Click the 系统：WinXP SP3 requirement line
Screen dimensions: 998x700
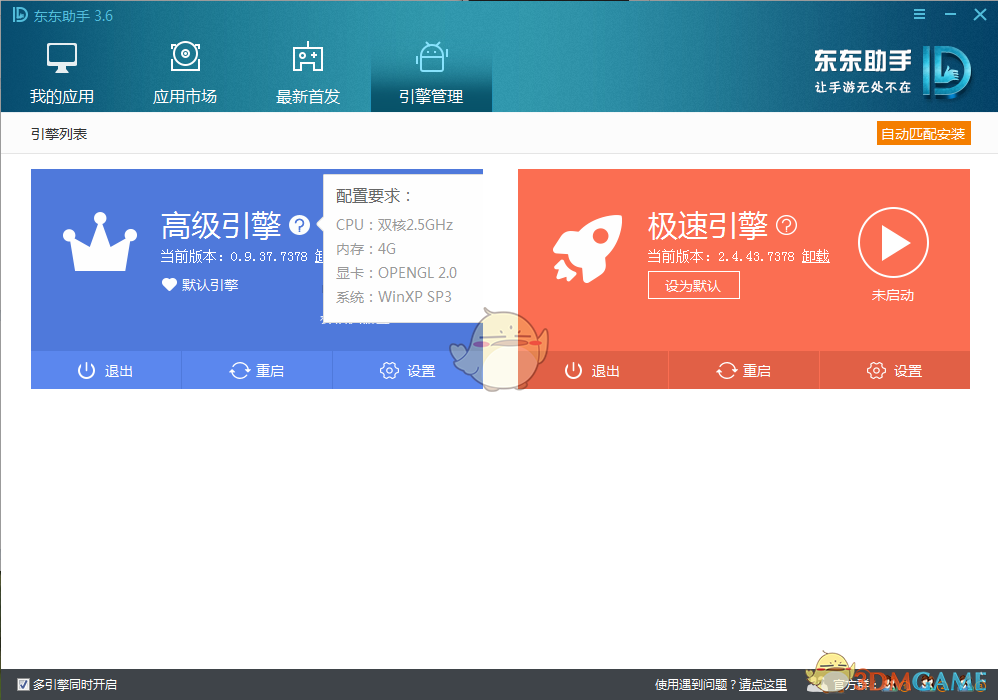pyautogui.click(x=393, y=297)
